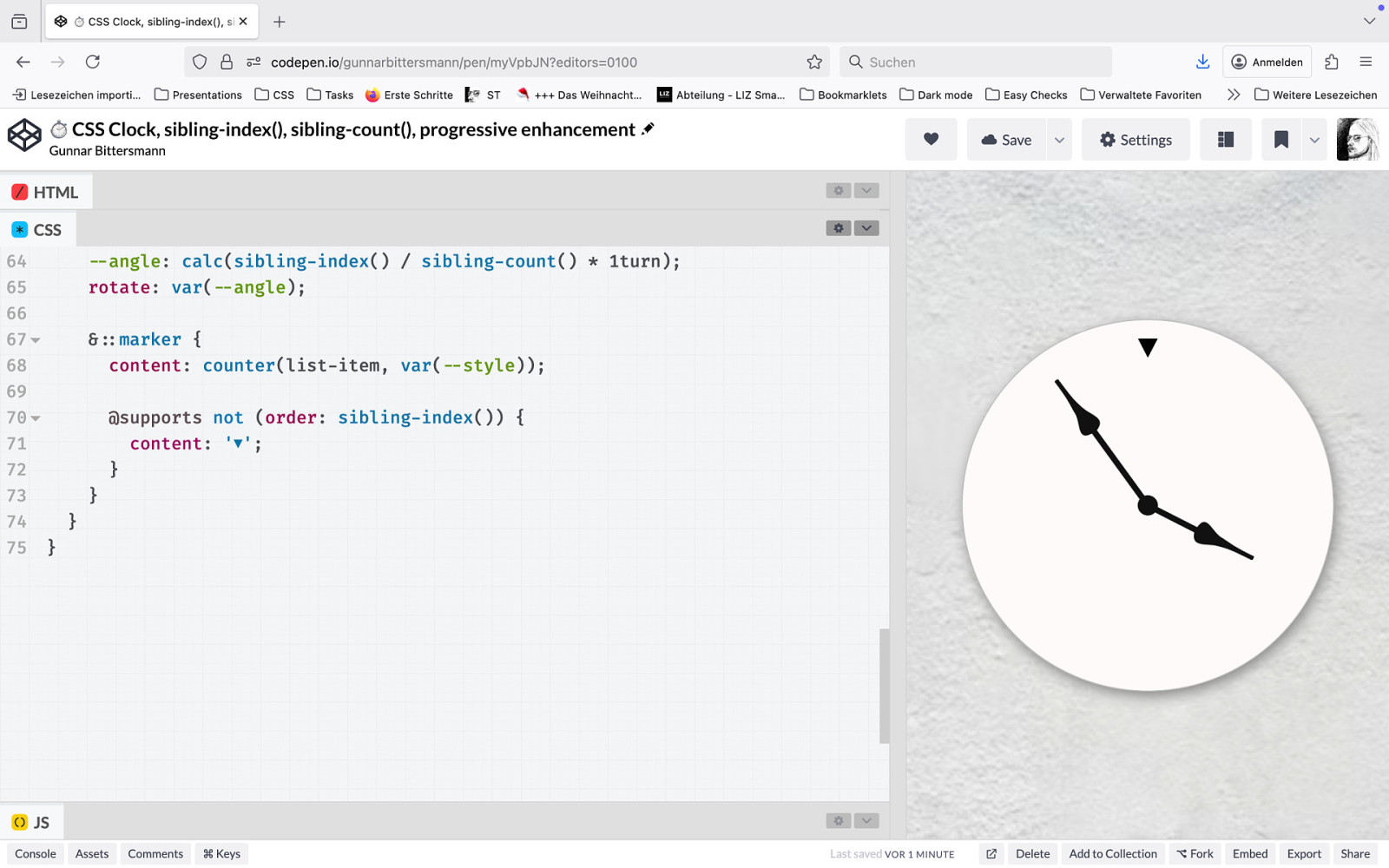This screenshot has width=1389, height=868.
Task: Open the Console panel tab
Action: tap(36, 854)
